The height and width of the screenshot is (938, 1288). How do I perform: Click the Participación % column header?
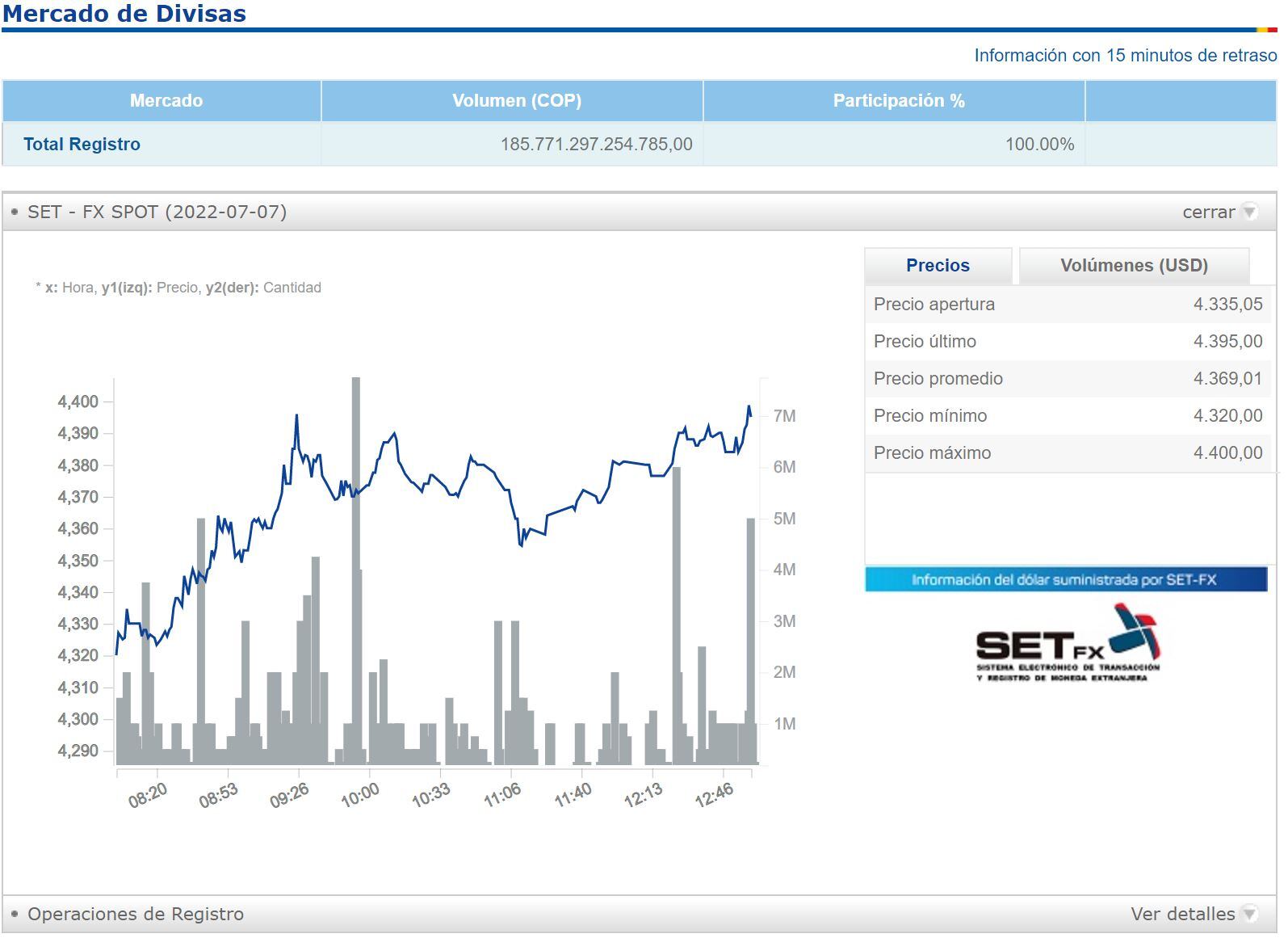[899, 101]
